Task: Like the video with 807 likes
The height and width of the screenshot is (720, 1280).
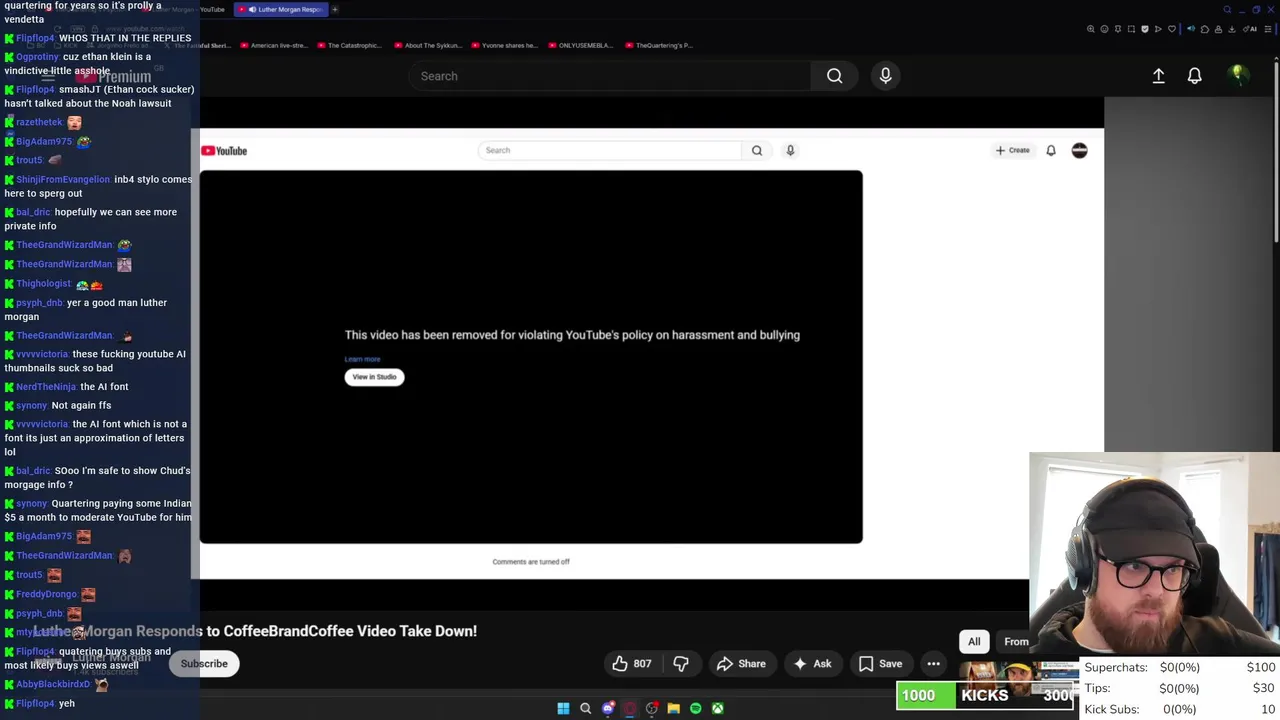Action: point(631,664)
